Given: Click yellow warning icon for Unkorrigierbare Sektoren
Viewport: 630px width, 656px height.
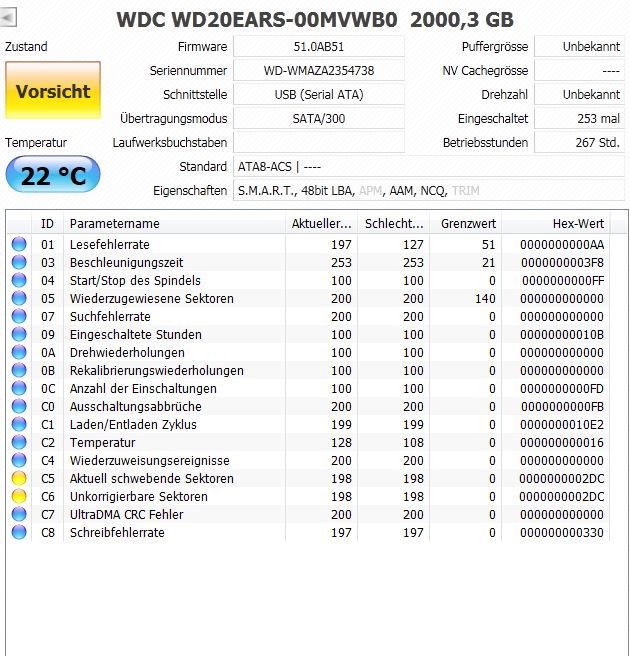Looking at the screenshot, I should 19,496.
